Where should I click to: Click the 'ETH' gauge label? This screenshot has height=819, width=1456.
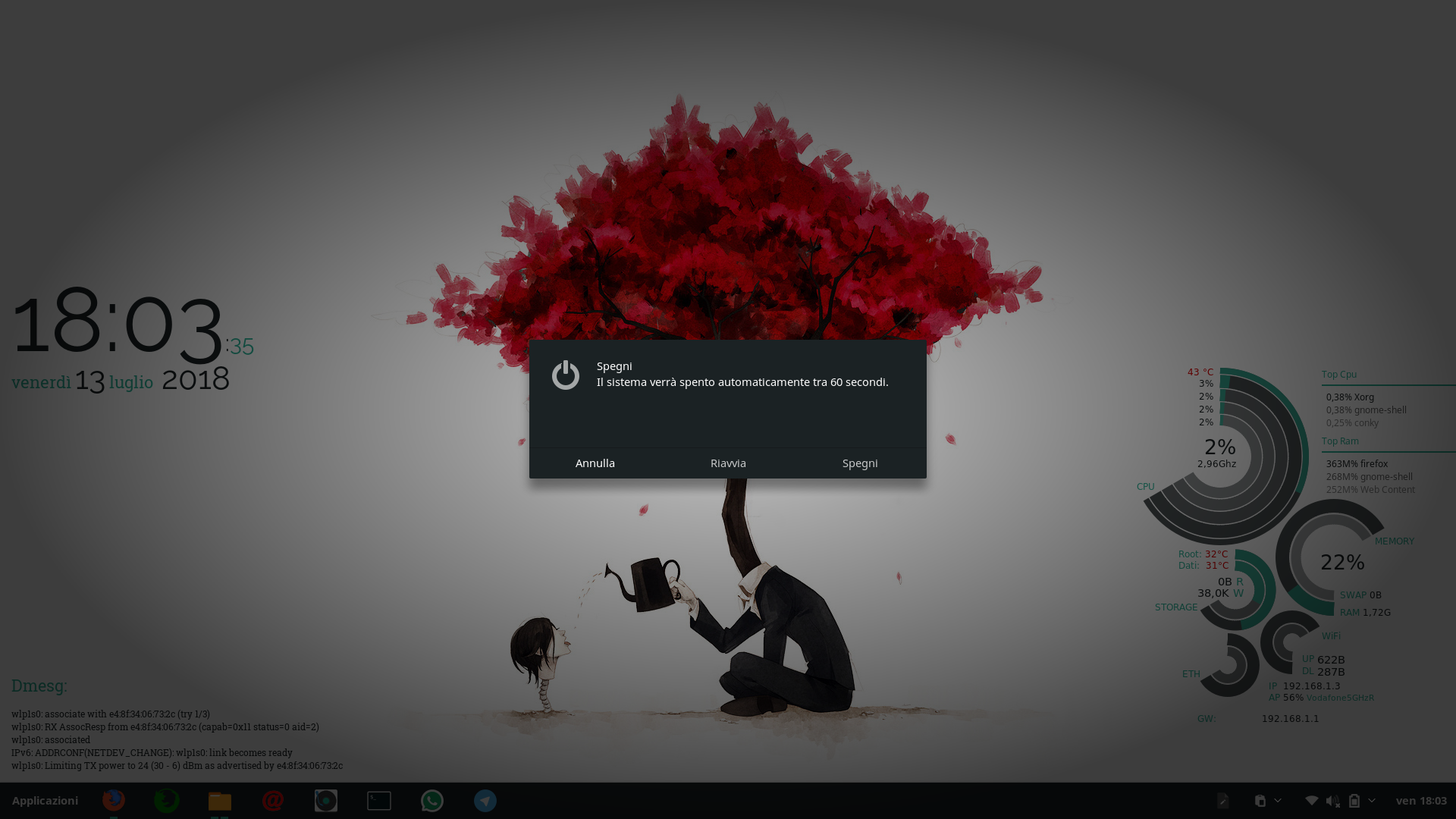[x=1191, y=674]
